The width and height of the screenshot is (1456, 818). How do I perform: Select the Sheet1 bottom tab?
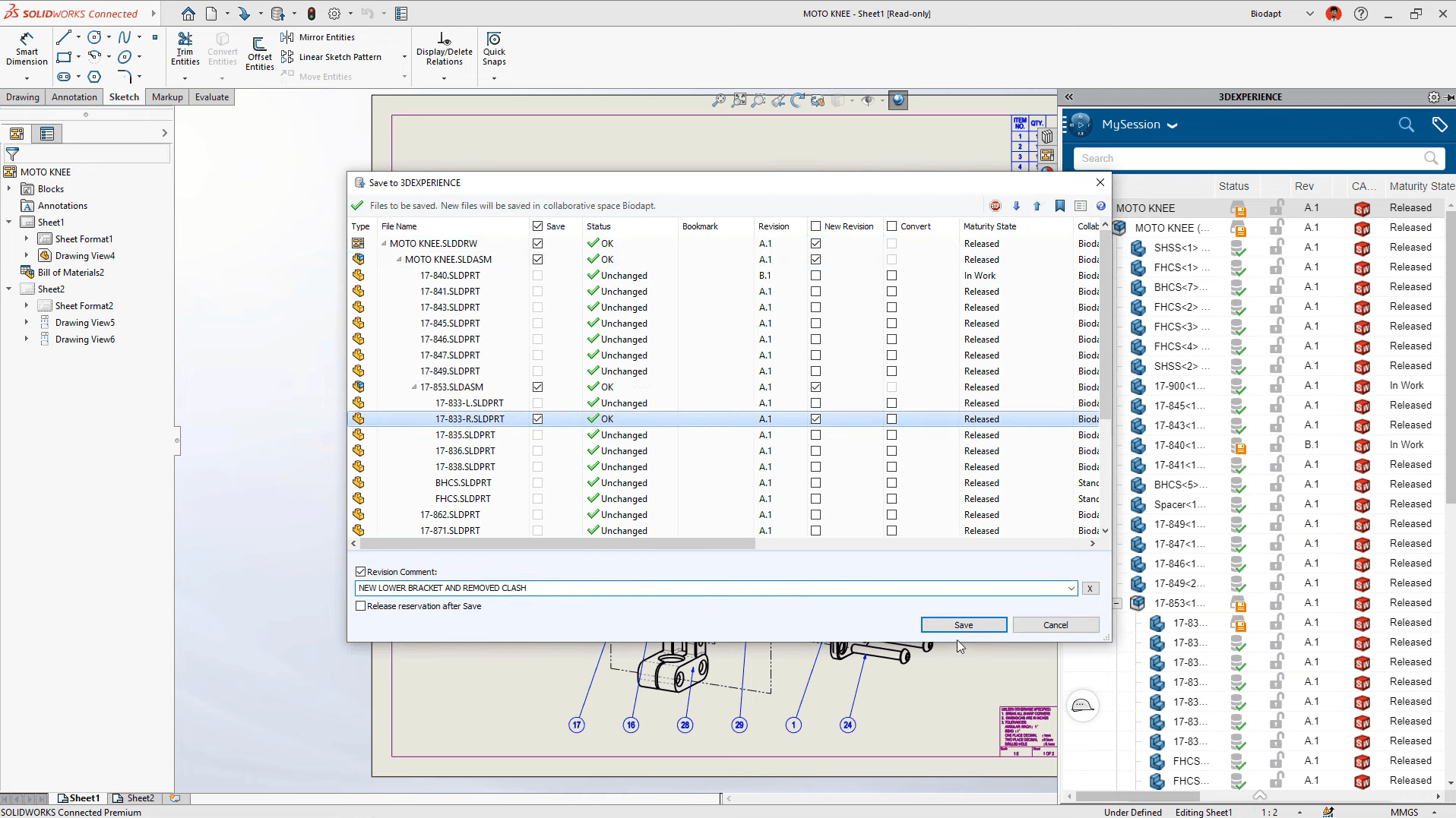pos(78,798)
